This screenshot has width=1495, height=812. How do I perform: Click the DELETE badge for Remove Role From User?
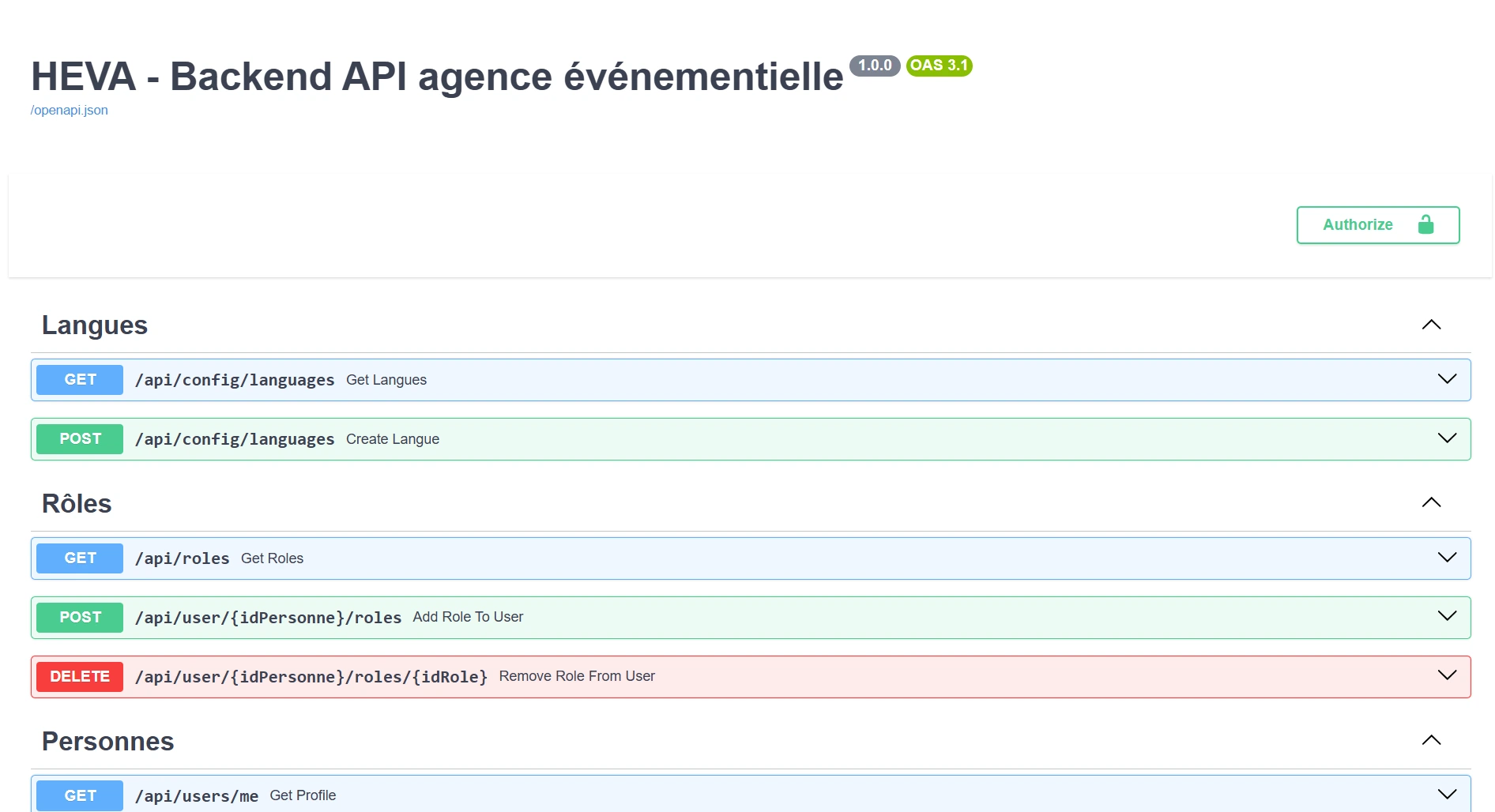79,676
